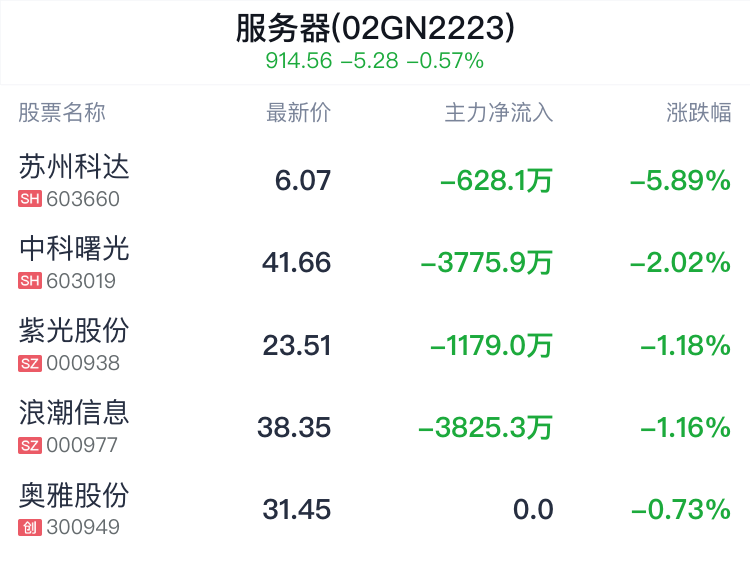The height and width of the screenshot is (564, 750).
Task: Click the SH badge beside 603019
Action: pos(30,281)
